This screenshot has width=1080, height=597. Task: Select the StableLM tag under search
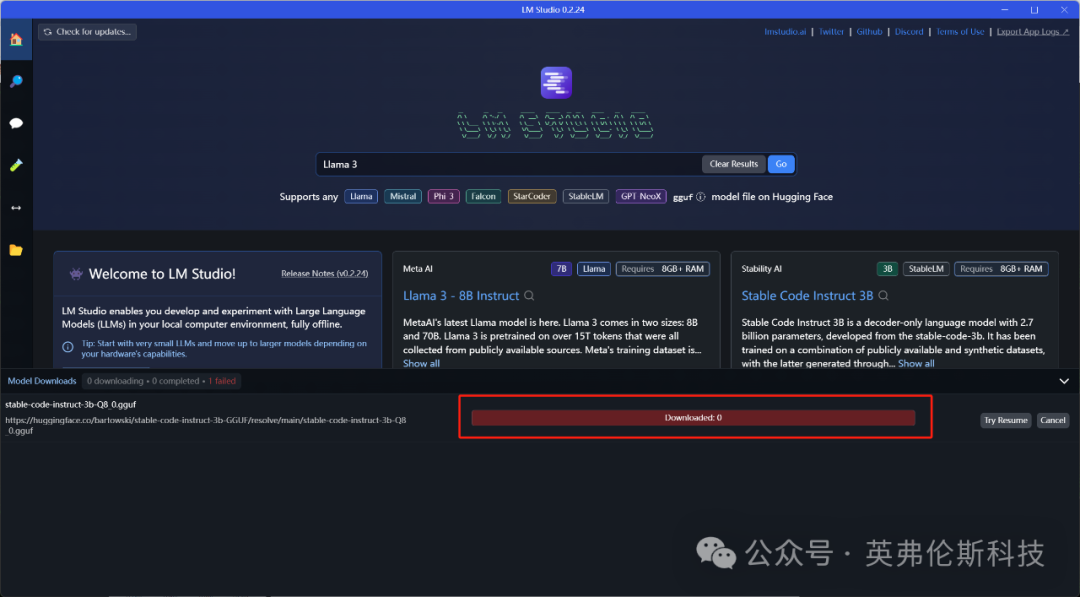point(585,196)
